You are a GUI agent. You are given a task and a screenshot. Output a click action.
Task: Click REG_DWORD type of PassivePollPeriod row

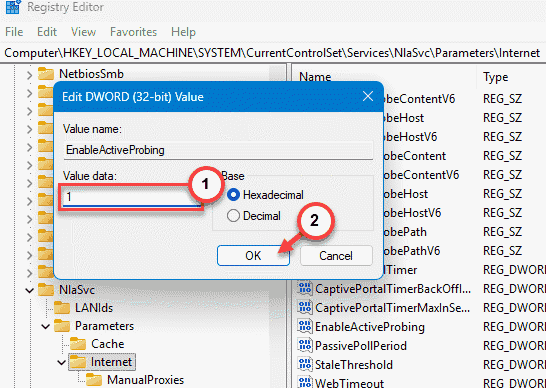point(514,346)
